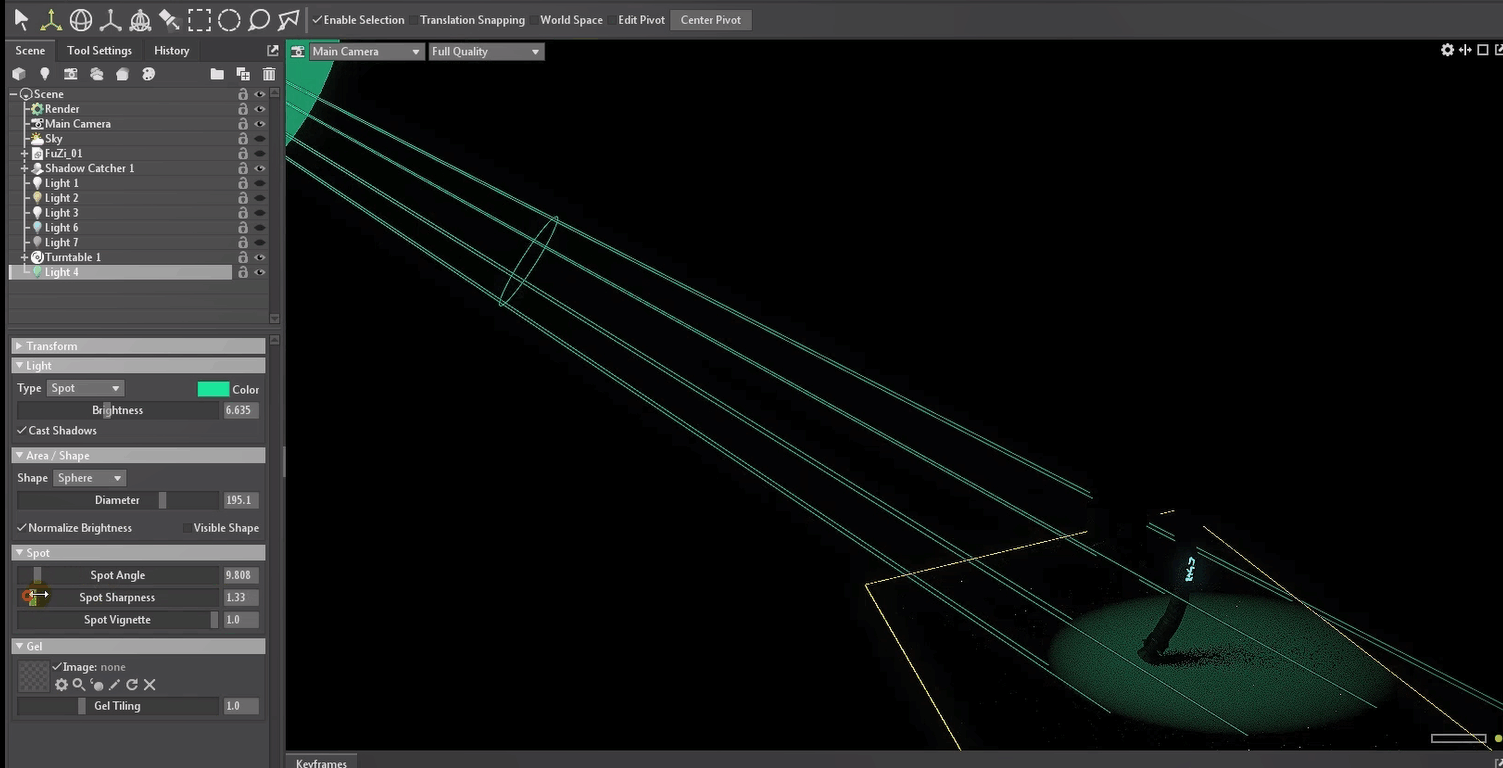Open the light Color swatch
This screenshot has height=768, width=1503.
point(213,389)
